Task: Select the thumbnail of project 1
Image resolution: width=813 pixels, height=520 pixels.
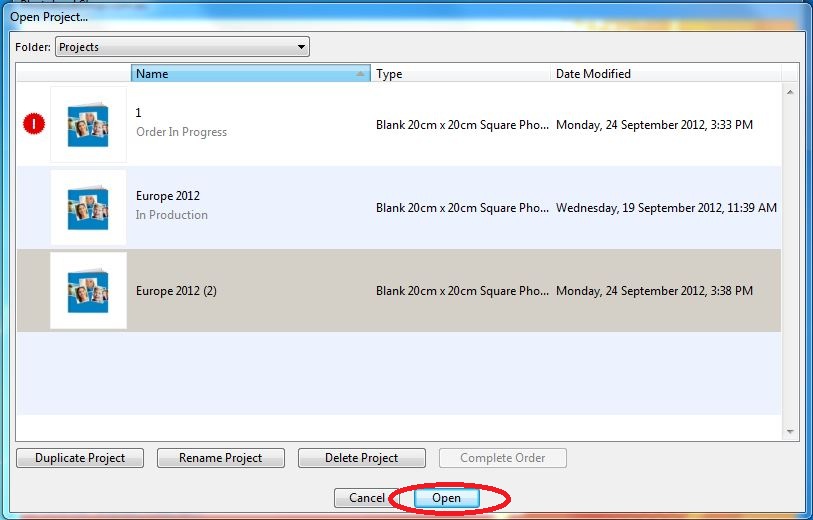Action: pos(88,124)
